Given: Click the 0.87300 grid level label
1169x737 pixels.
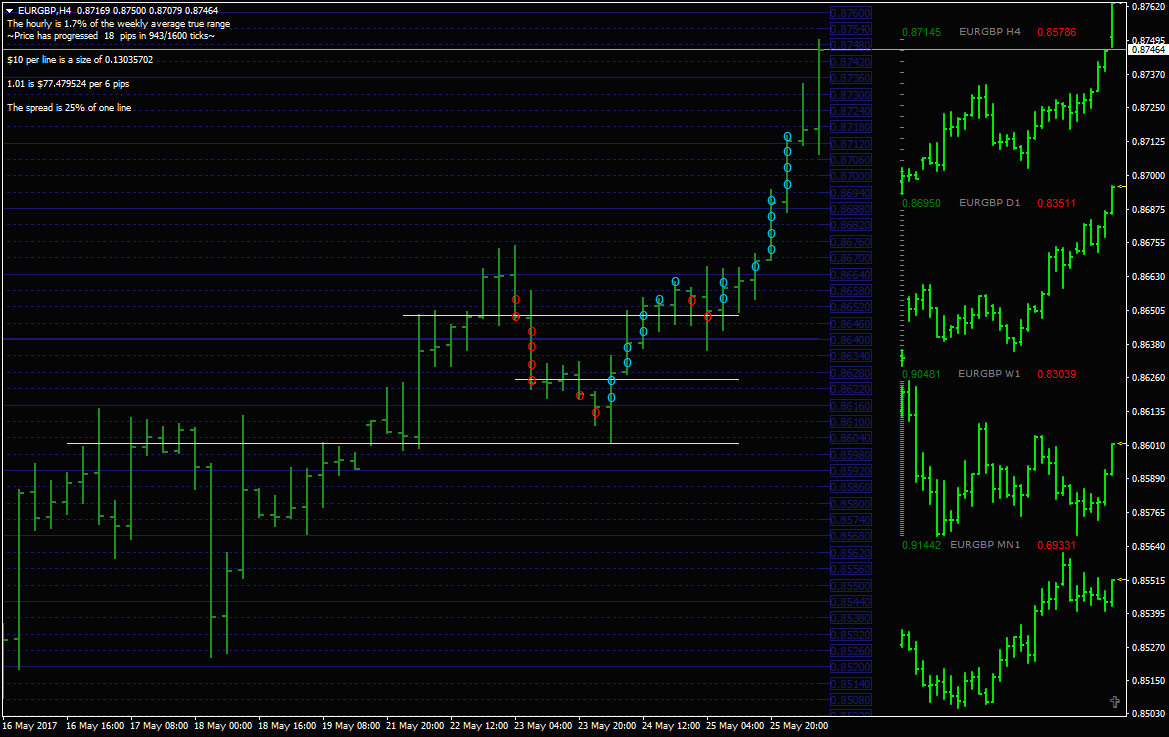Looking at the screenshot, I should pos(851,95).
